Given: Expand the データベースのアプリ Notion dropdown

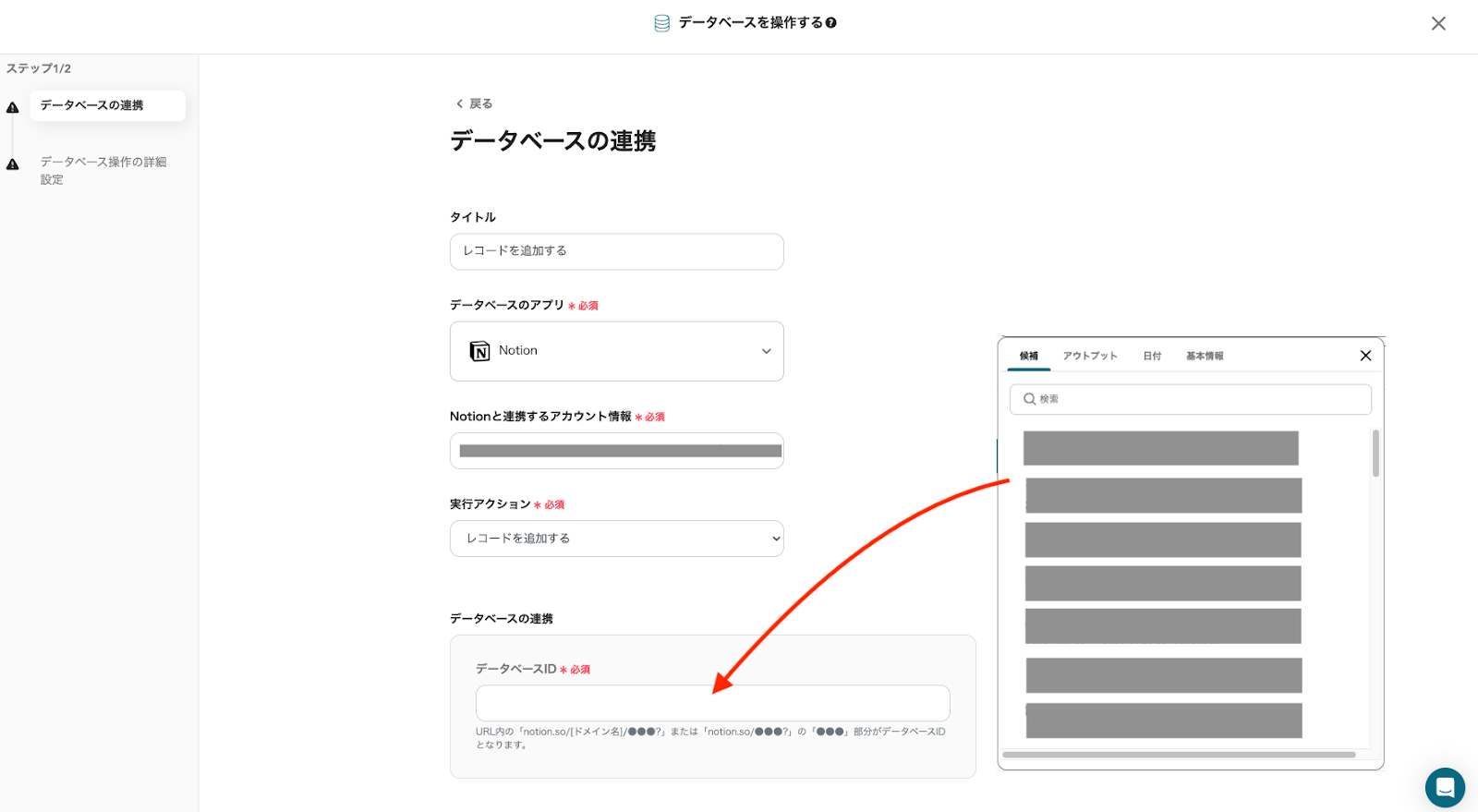Looking at the screenshot, I should (x=765, y=351).
